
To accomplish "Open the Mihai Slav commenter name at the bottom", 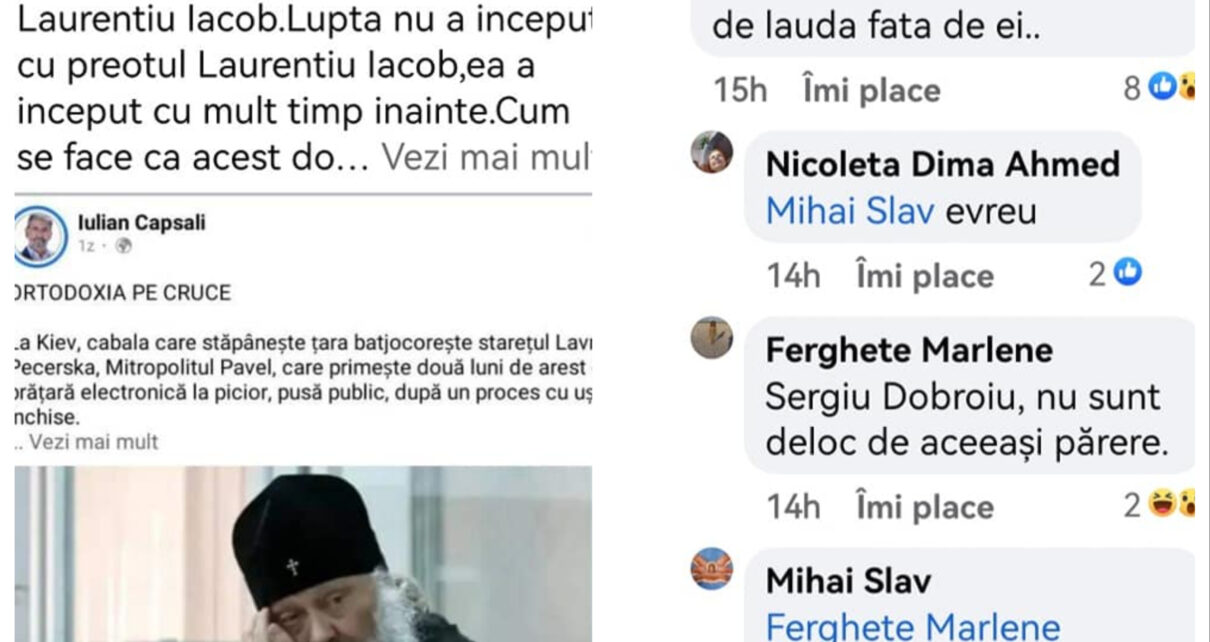I will [x=848, y=581].
